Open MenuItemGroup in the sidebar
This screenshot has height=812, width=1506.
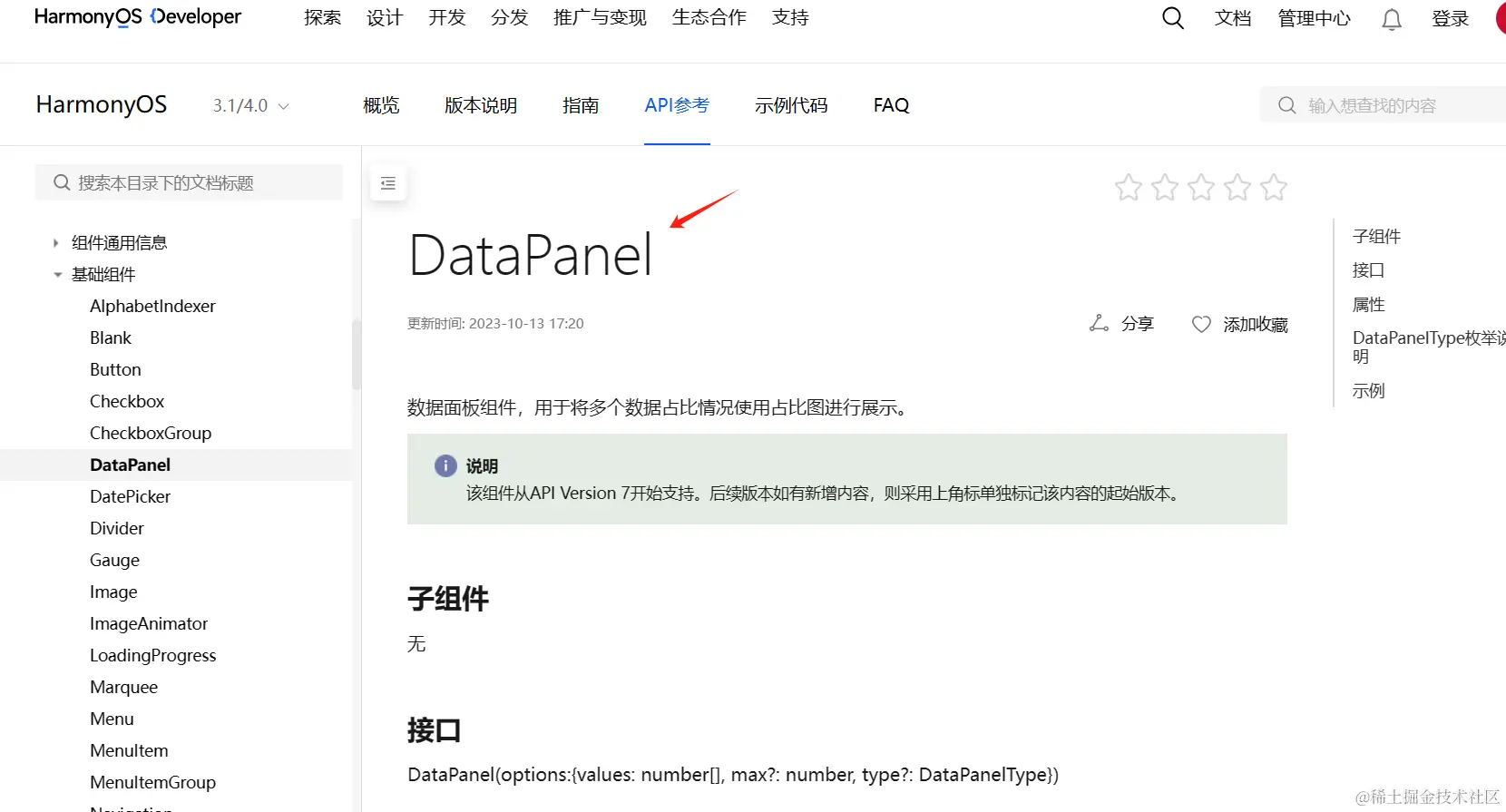pyautogui.click(x=152, y=783)
